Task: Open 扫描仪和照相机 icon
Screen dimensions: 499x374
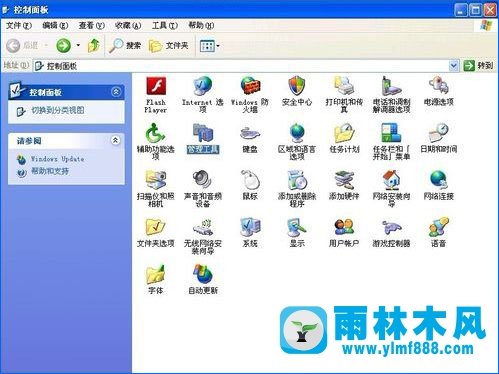Action: [x=156, y=189]
